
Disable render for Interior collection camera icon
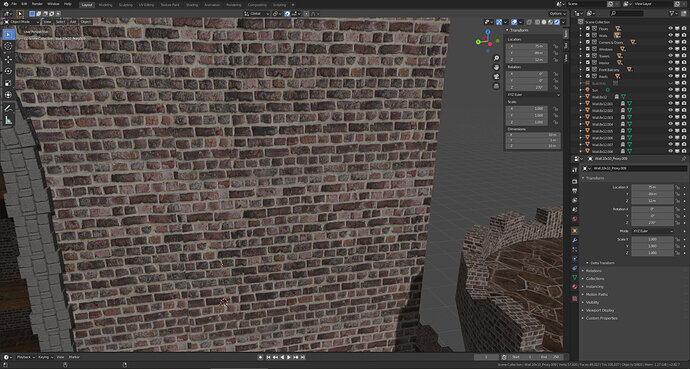point(683,62)
